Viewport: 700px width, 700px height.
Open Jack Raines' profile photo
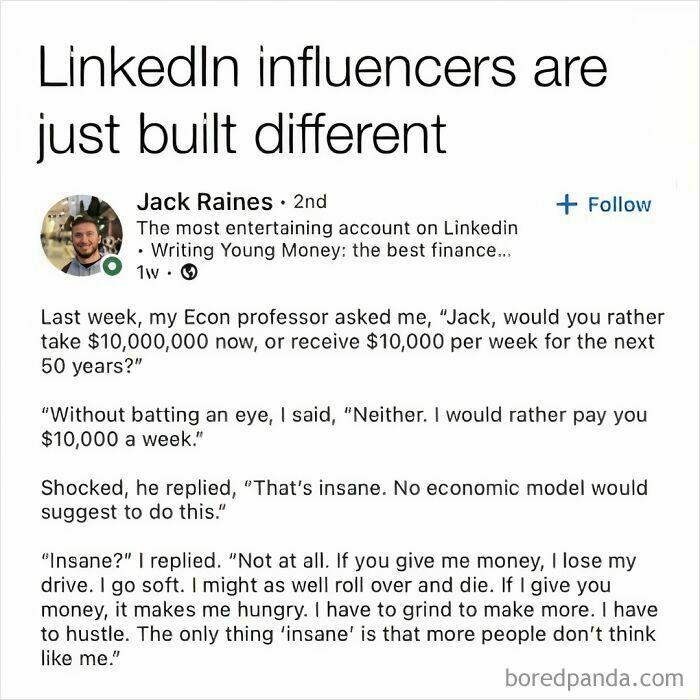coord(81,235)
